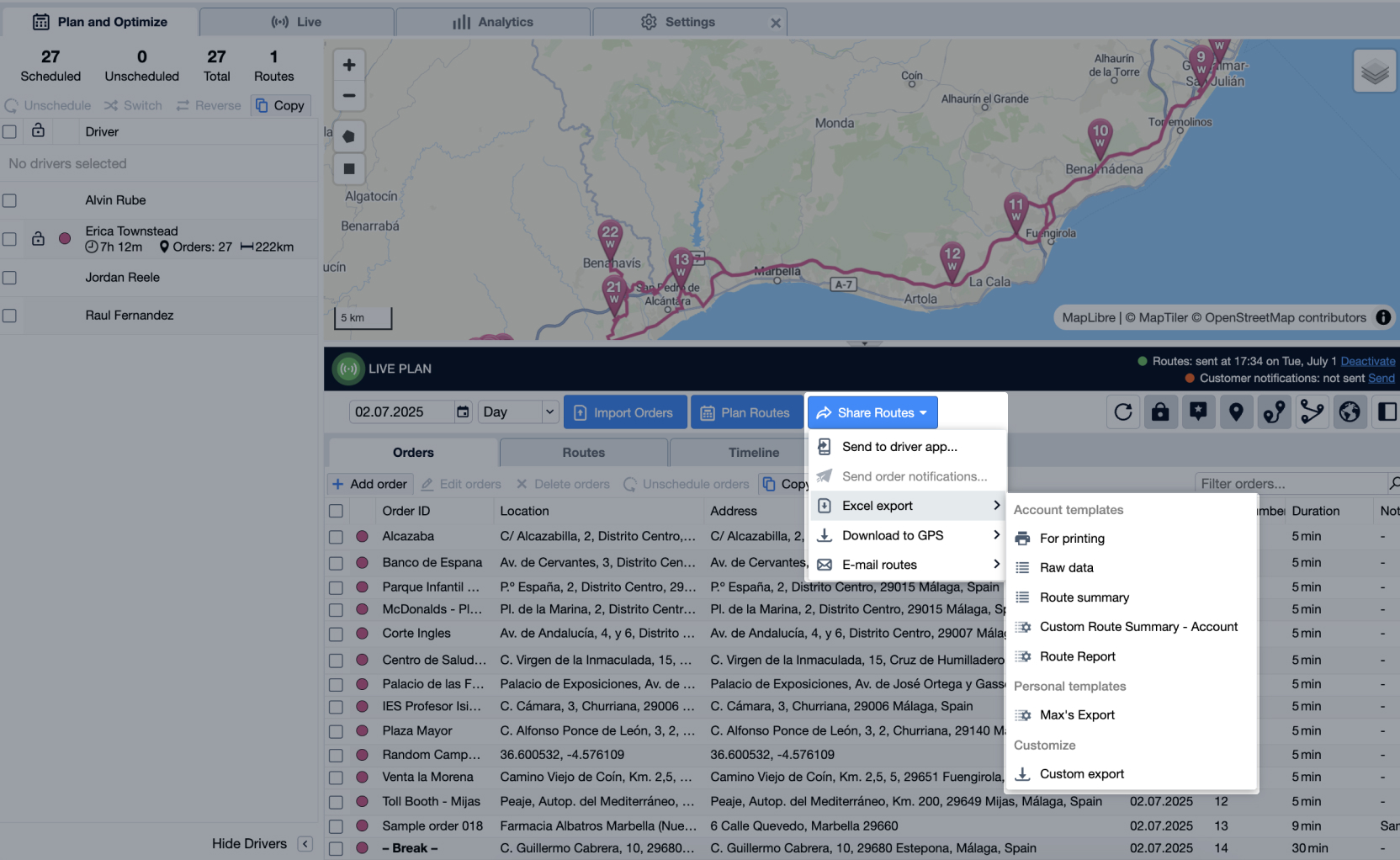Select the polygon drawing tool on the map
The width and height of the screenshot is (1400, 860).
(349, 135)
